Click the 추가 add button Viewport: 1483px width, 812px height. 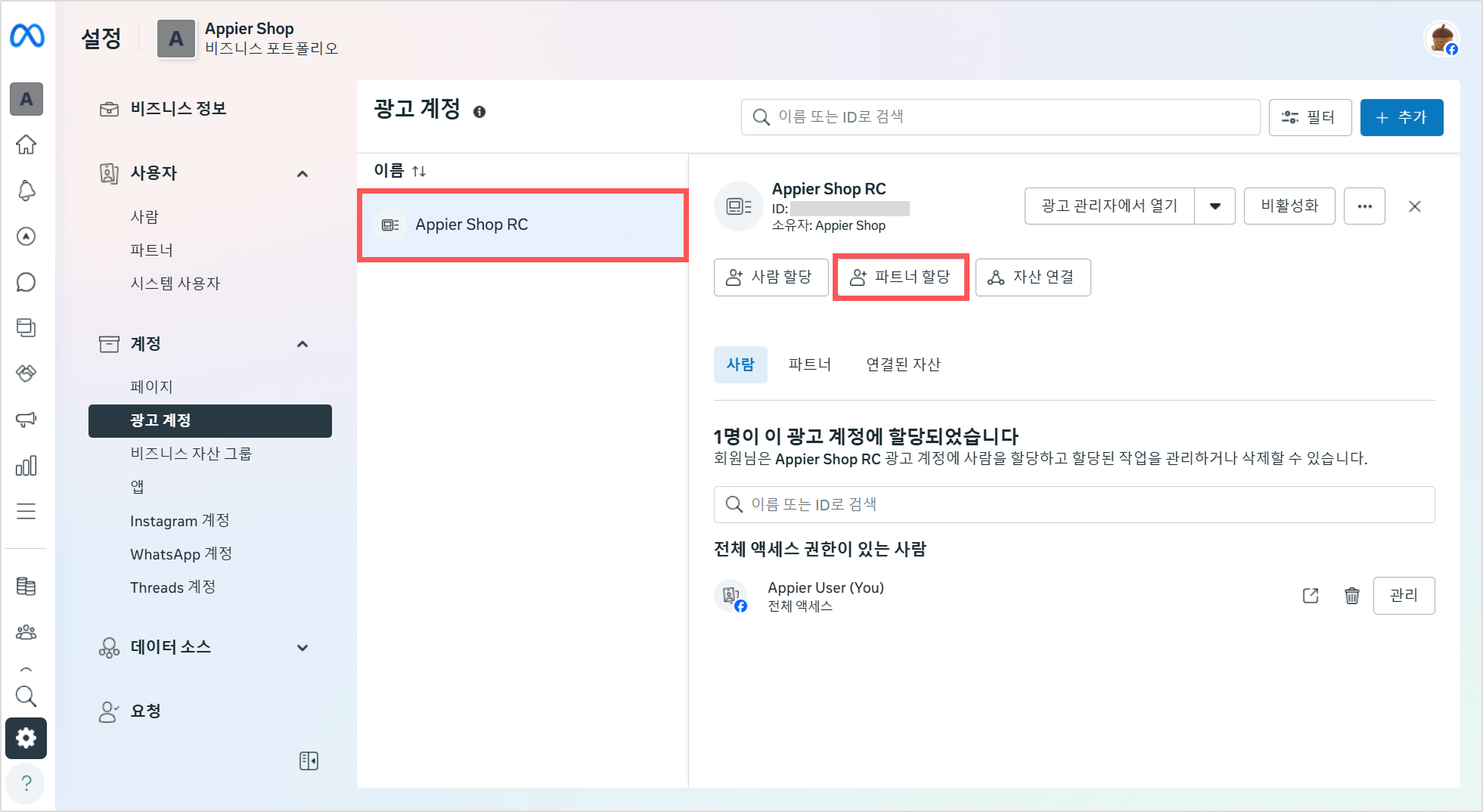[1401, 117]
